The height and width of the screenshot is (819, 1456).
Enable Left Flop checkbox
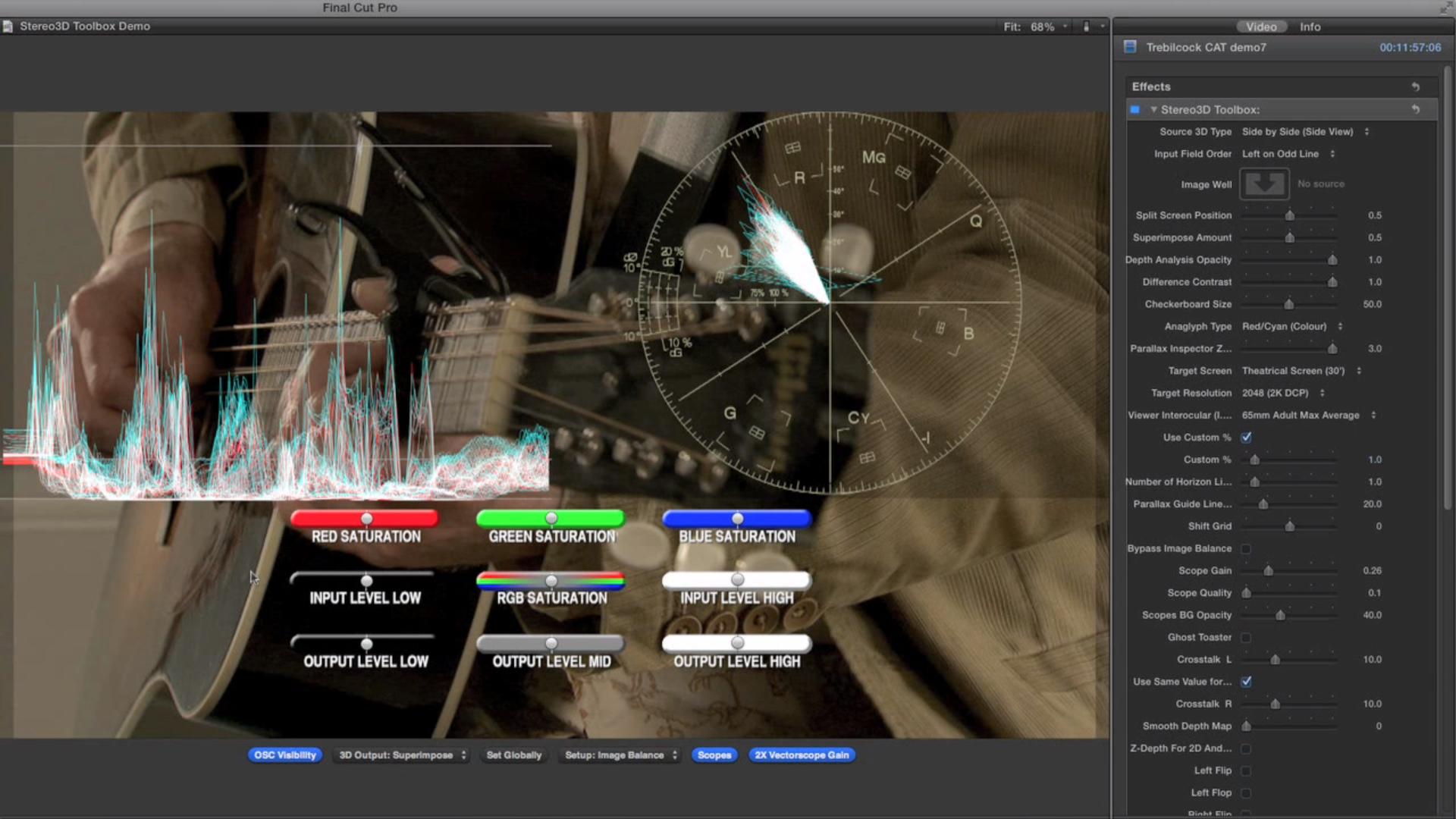pyautogui.click(x=1246, y=793)
